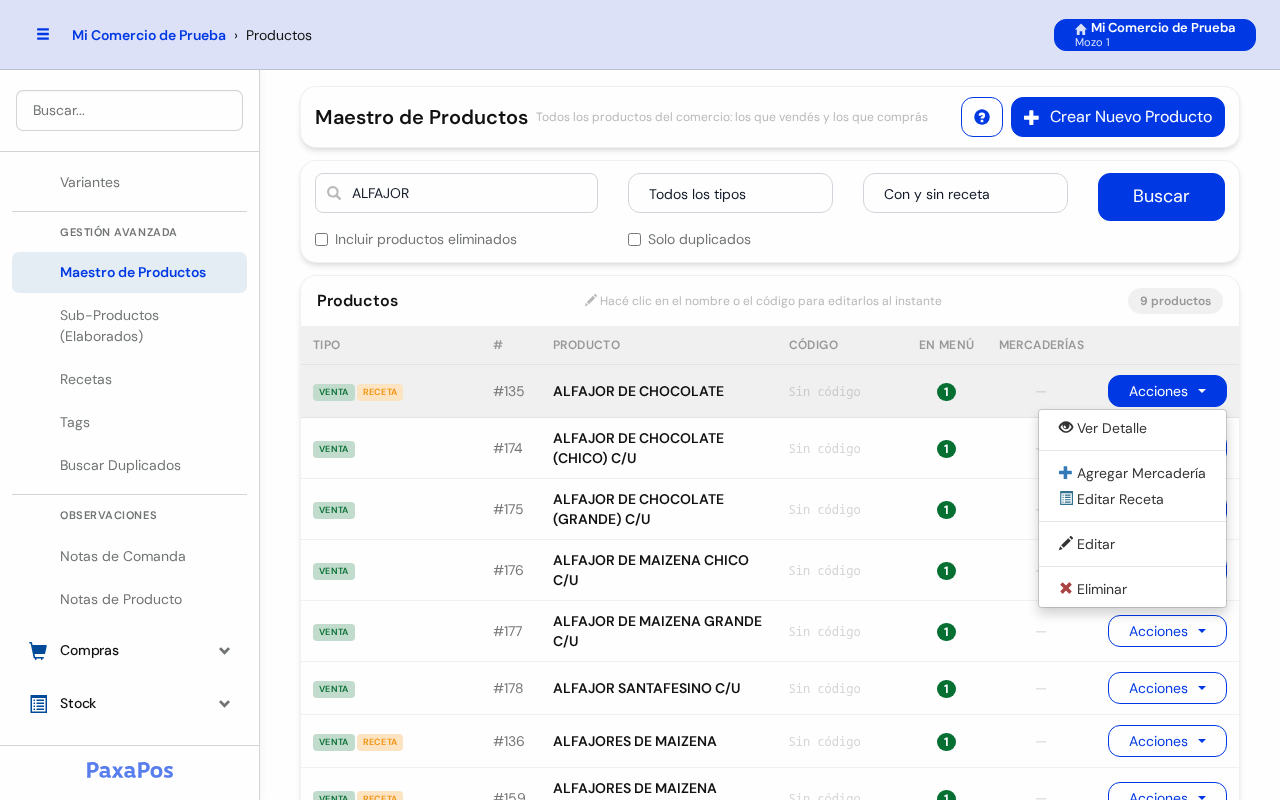Expand the Compras sidebar section chevron
This screenshot has height=800, width=1280.
225,651
